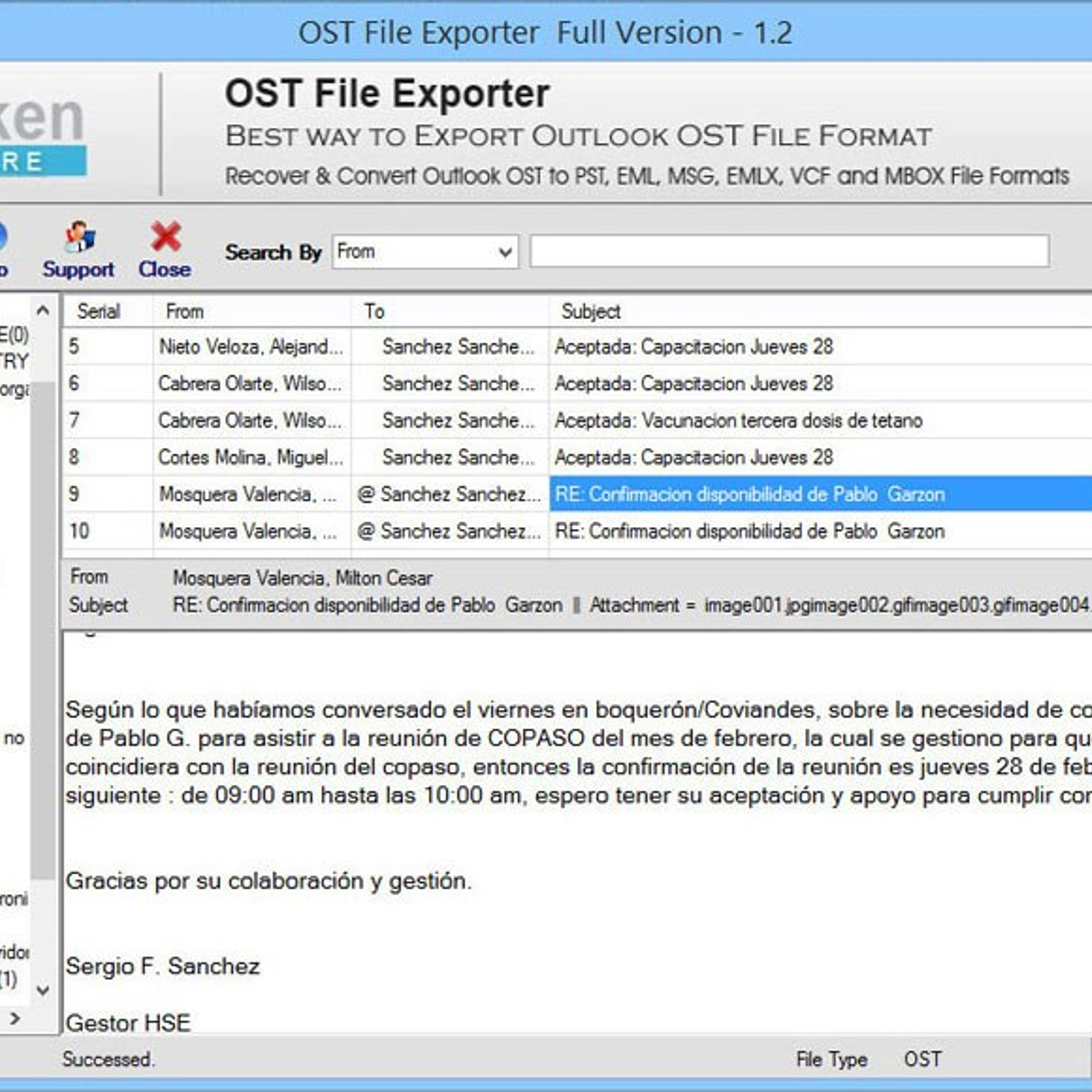The width and height of the screenshot is (1092, 1092).
Task: Click the Sergio F. Sanchez signature text
Action: (x=163, y=966)
